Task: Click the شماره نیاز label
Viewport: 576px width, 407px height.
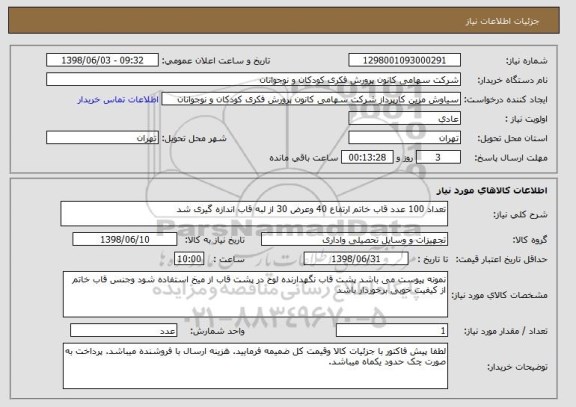Action: pos(526,61)
